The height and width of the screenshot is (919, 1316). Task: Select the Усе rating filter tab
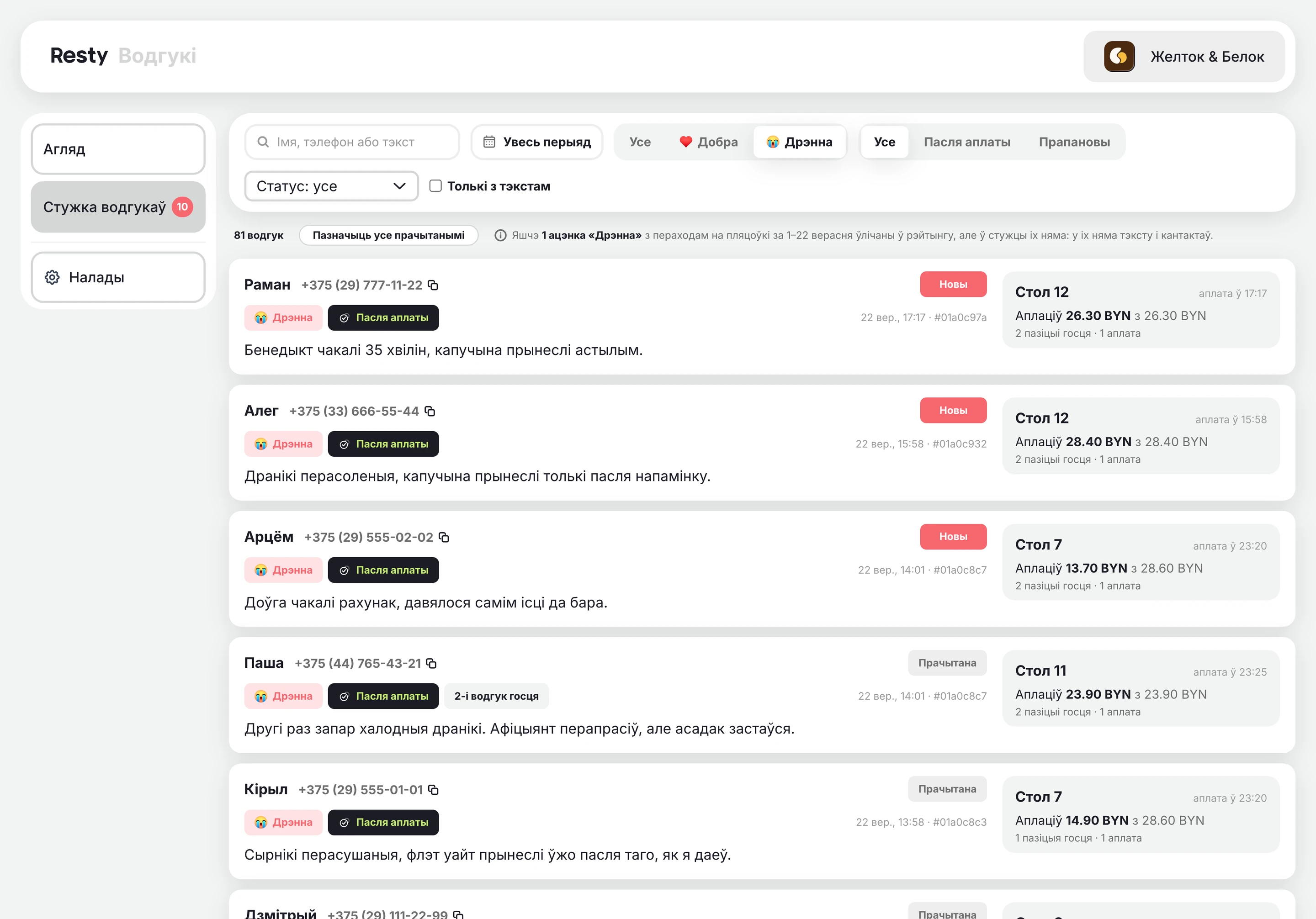click(640, 142)
